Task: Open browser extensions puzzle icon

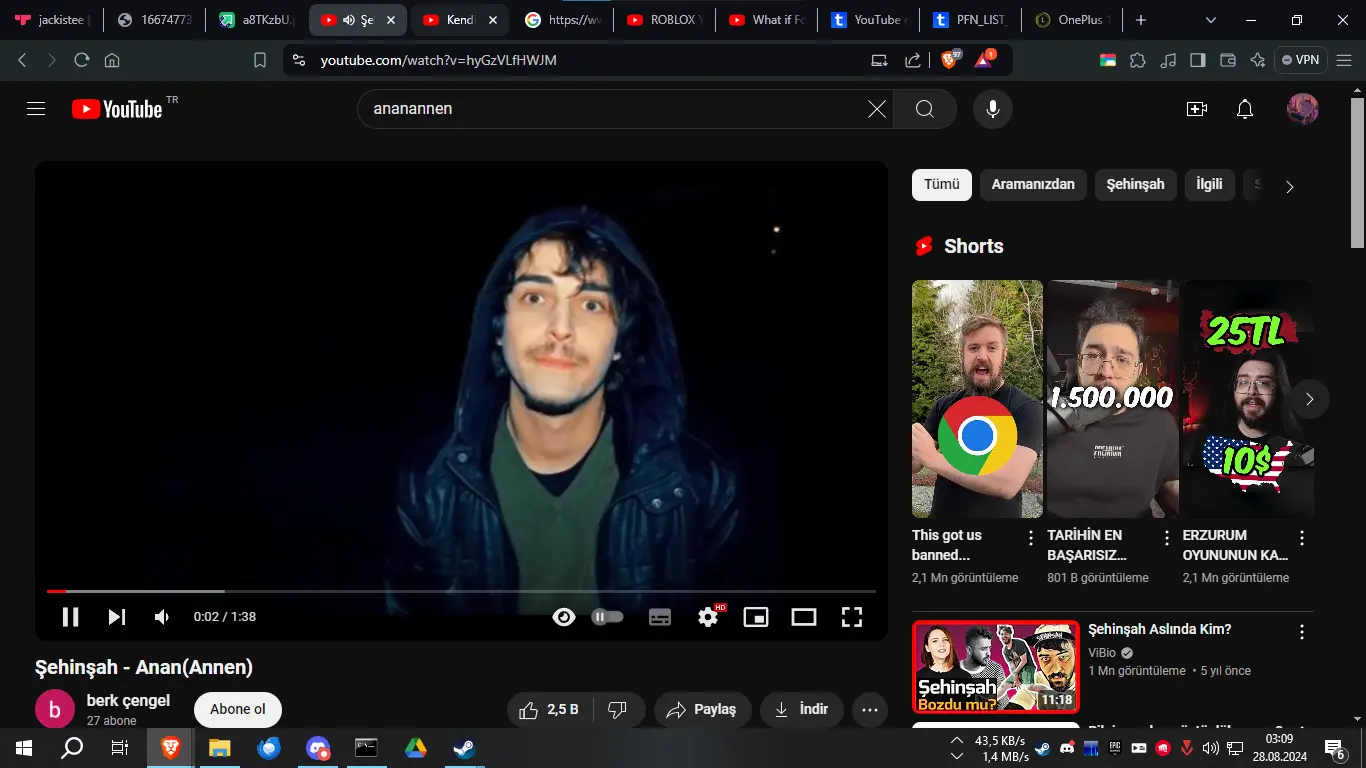Action: pyautogui.click(x=1138, y=60)
